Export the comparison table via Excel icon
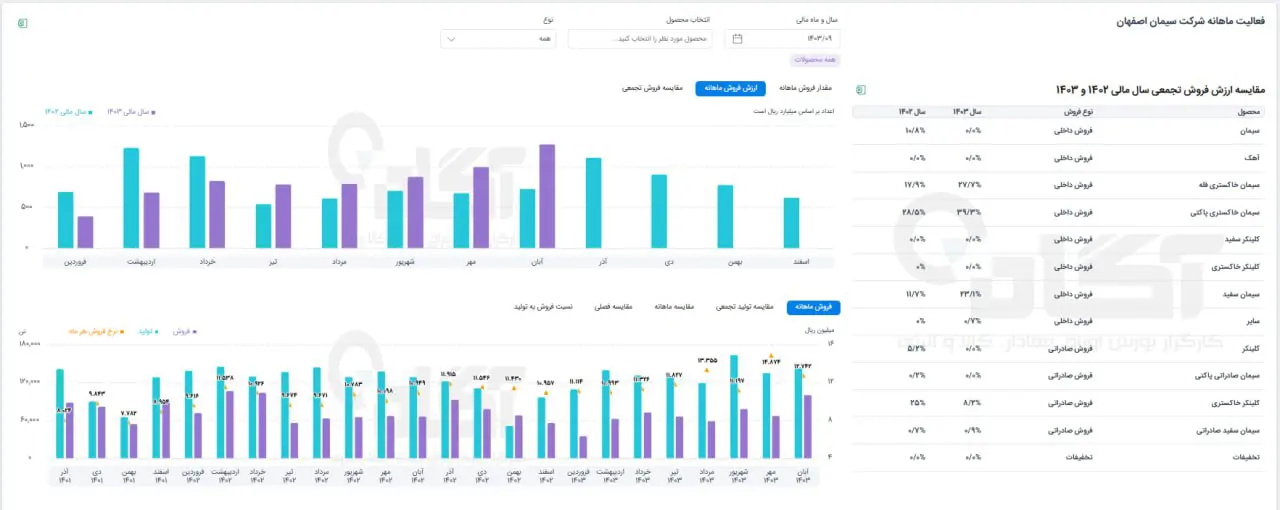The image size is (1280, 510). 861,89
